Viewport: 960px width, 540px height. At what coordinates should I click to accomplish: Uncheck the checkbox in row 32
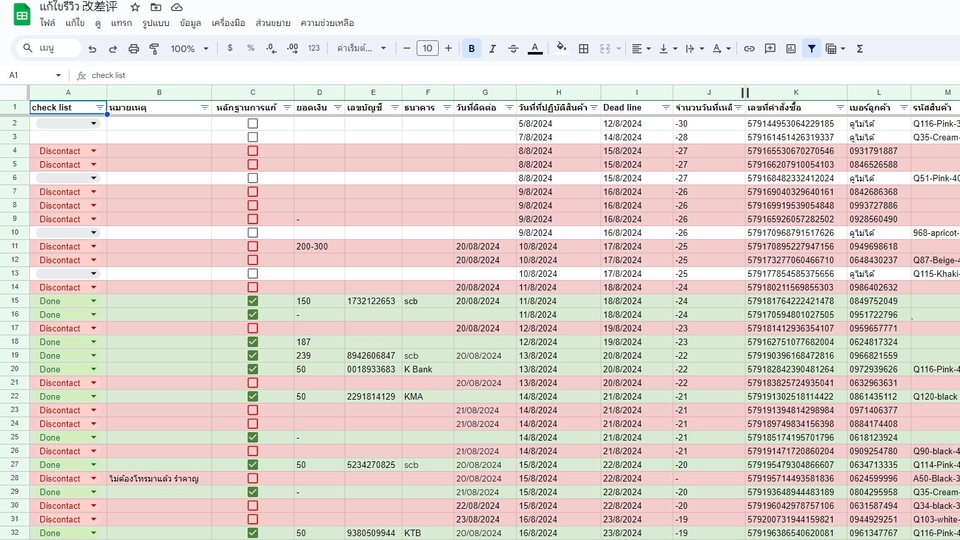click(x=252, y=533)
